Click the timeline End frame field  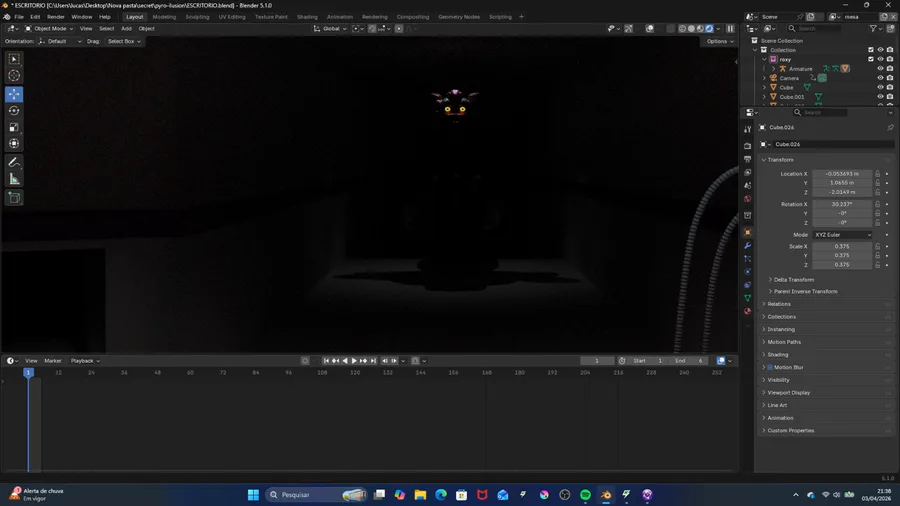click(690, 361)
